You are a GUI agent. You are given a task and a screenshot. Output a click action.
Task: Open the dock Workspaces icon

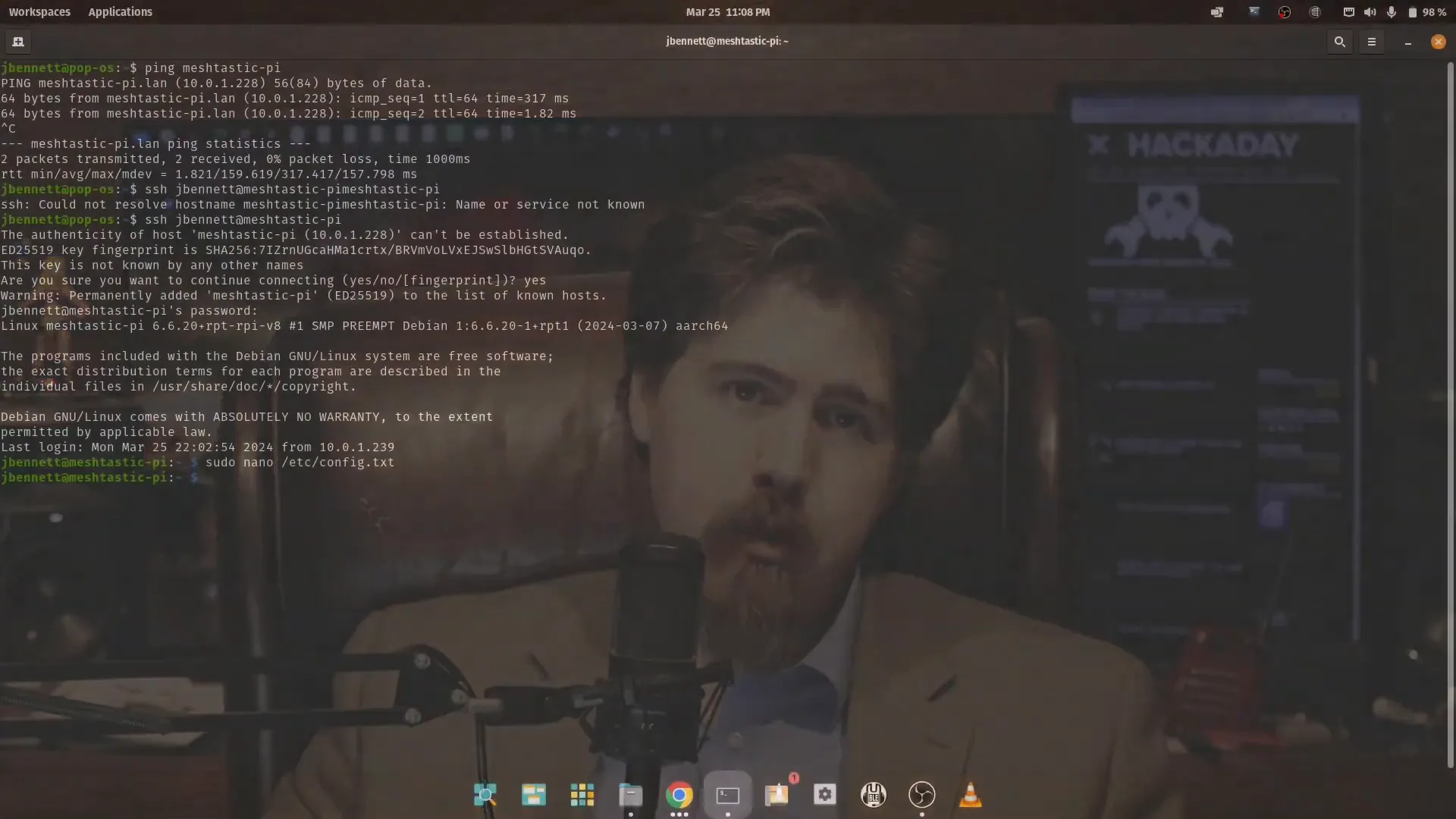[x=534, y=795]
